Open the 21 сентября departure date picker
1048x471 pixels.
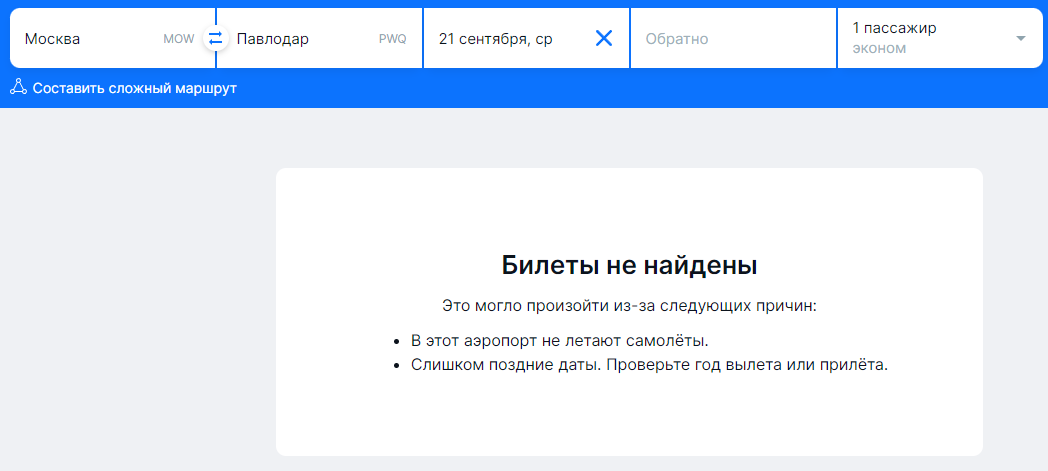pos(496,39)
